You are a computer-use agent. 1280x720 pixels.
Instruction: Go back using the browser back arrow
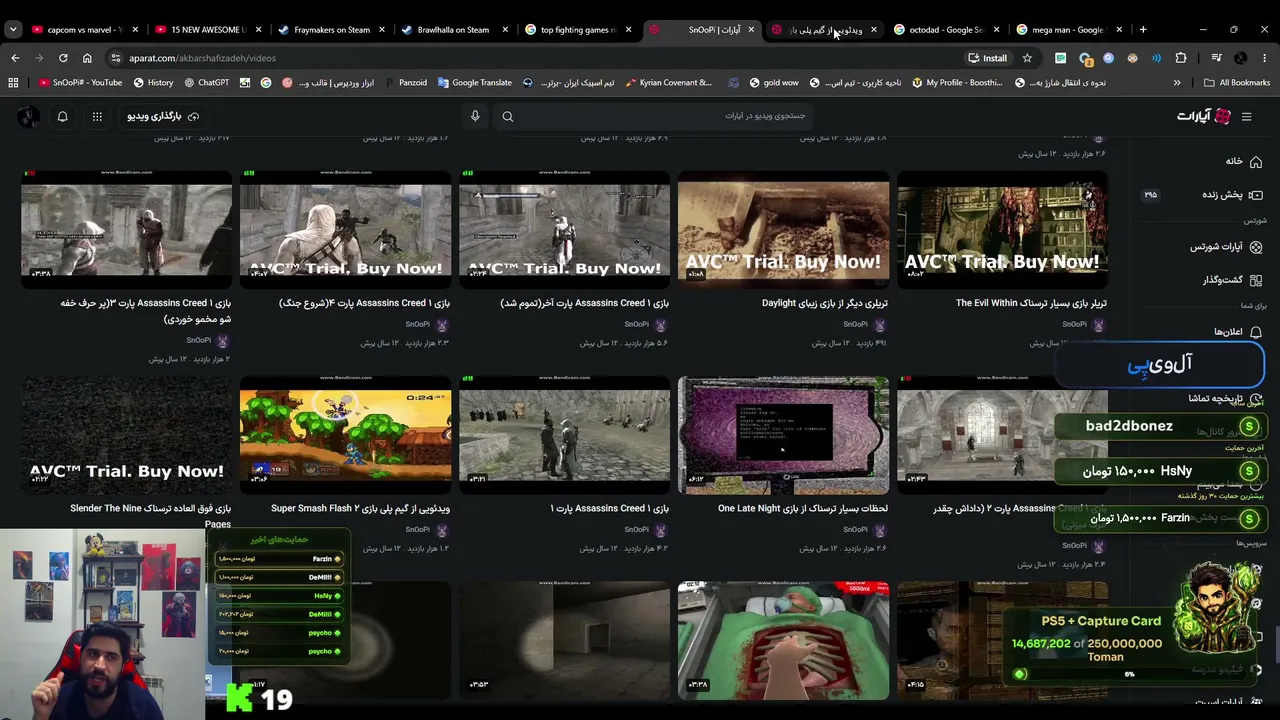[x=15, y=58]
